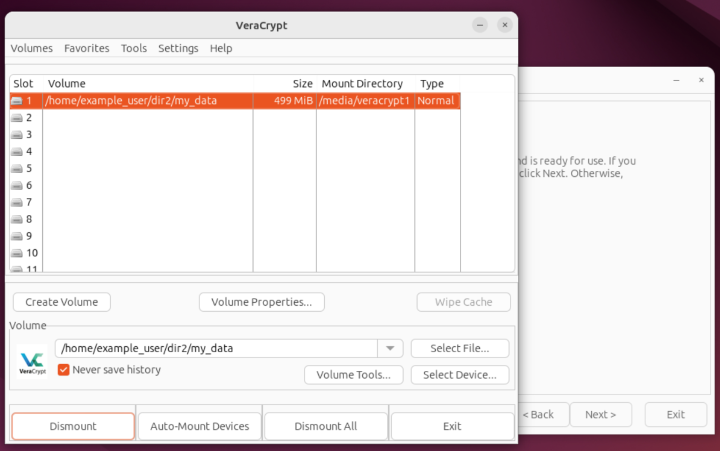Click the 499 MiB size cell
Viewport: 720px width, 451px height.
pyautogui.click(x=285, y=101)
